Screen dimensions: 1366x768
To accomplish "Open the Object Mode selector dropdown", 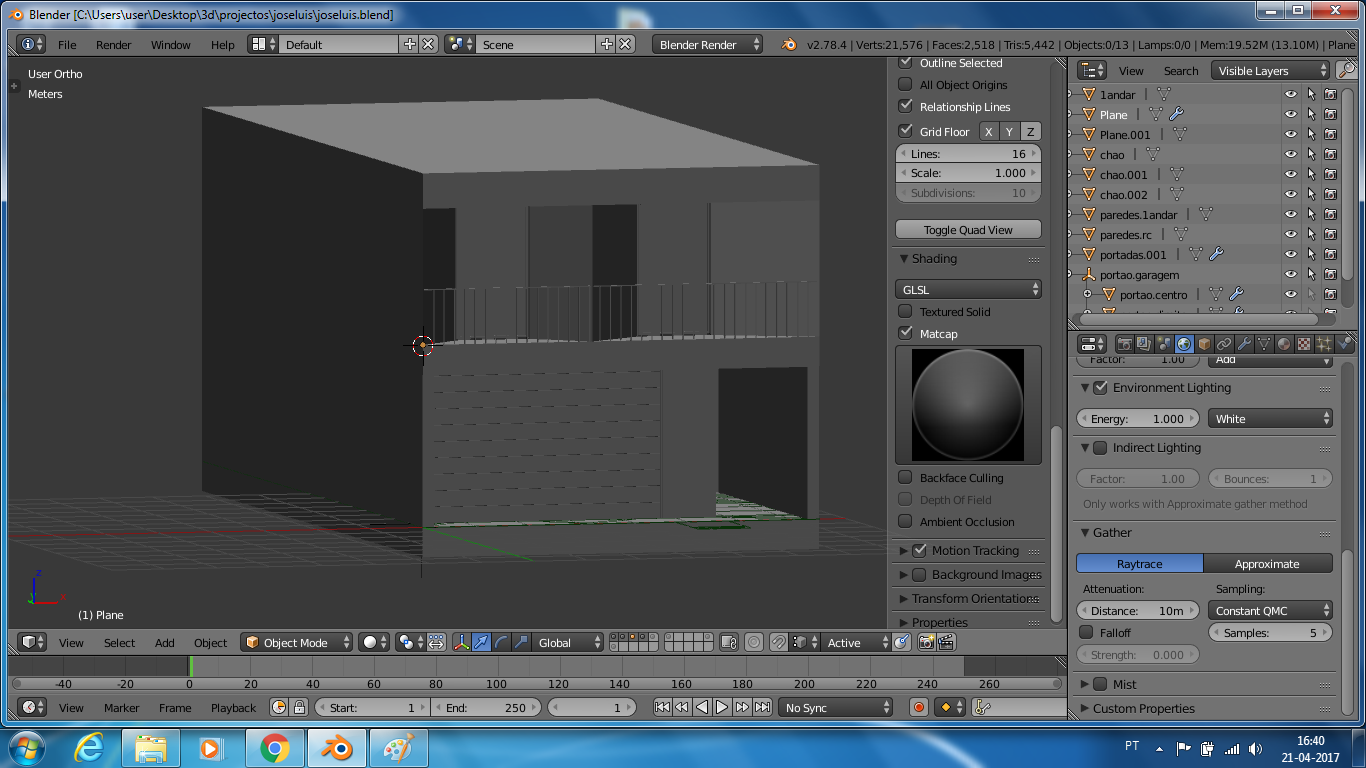I will (x=298, y=643).
